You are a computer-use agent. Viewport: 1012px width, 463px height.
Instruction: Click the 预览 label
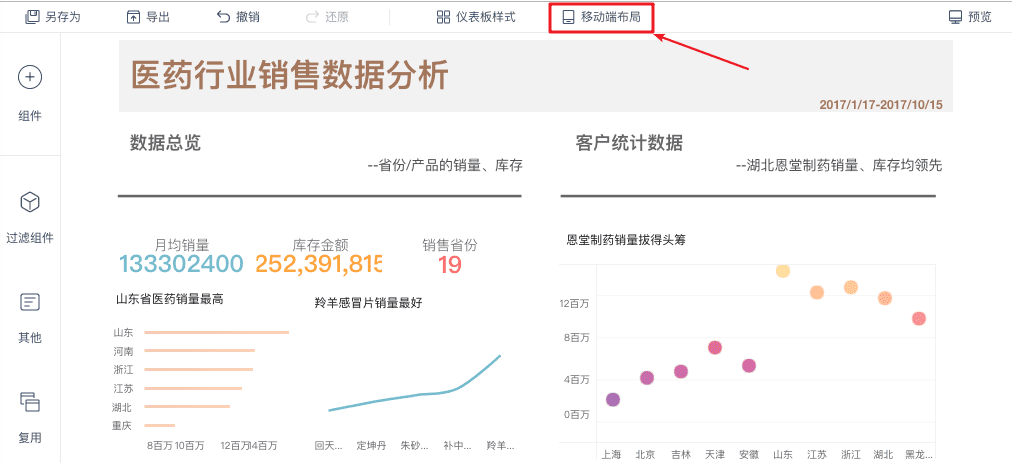tap(980, 17)
